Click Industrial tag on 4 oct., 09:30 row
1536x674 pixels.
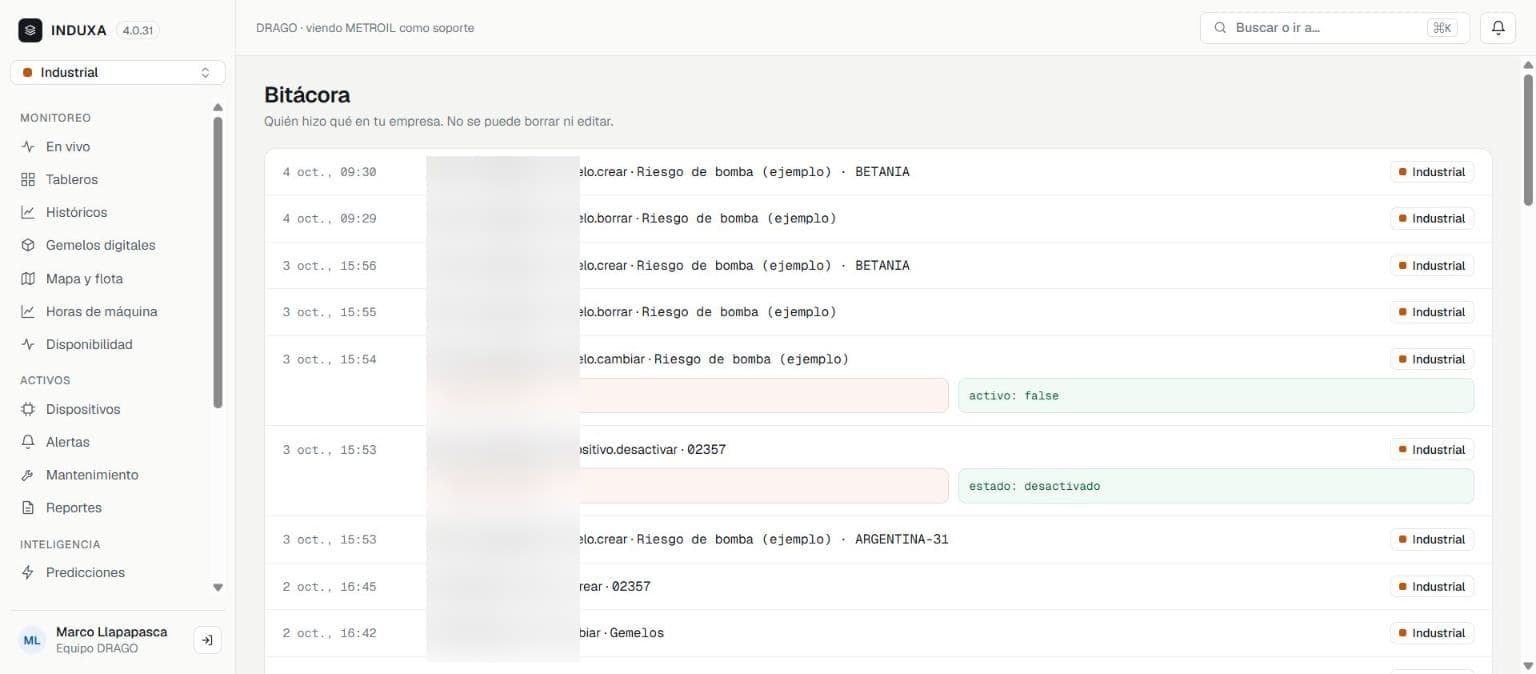(x=1432, y=172)
